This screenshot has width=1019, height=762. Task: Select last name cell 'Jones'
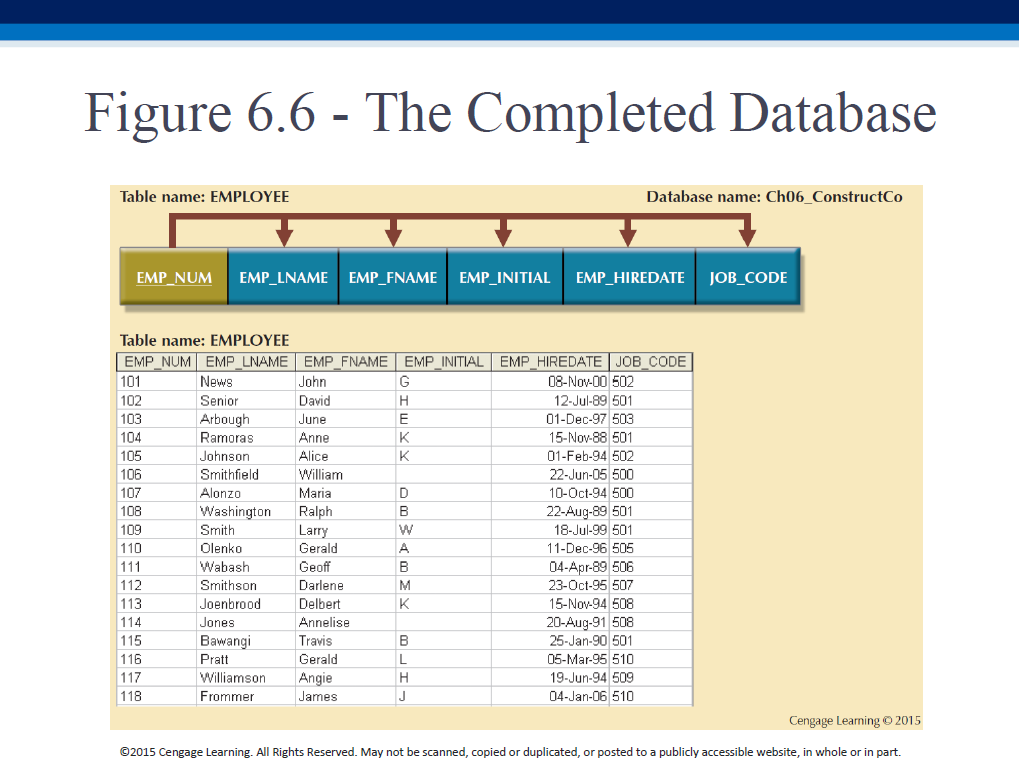(x=246, y=622)
